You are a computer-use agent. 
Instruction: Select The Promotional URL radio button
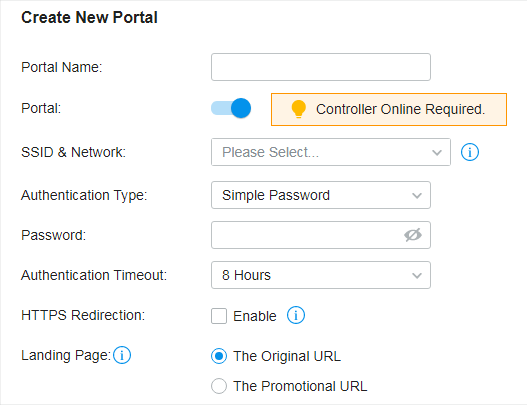219,386
